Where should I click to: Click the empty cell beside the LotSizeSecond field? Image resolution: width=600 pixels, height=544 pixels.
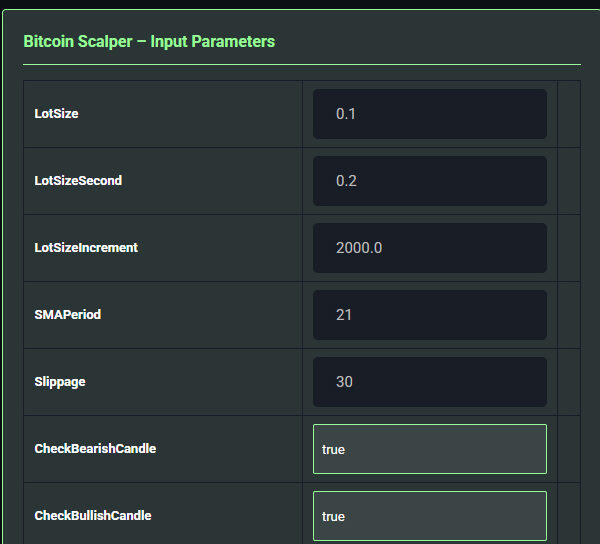[568, 181]
